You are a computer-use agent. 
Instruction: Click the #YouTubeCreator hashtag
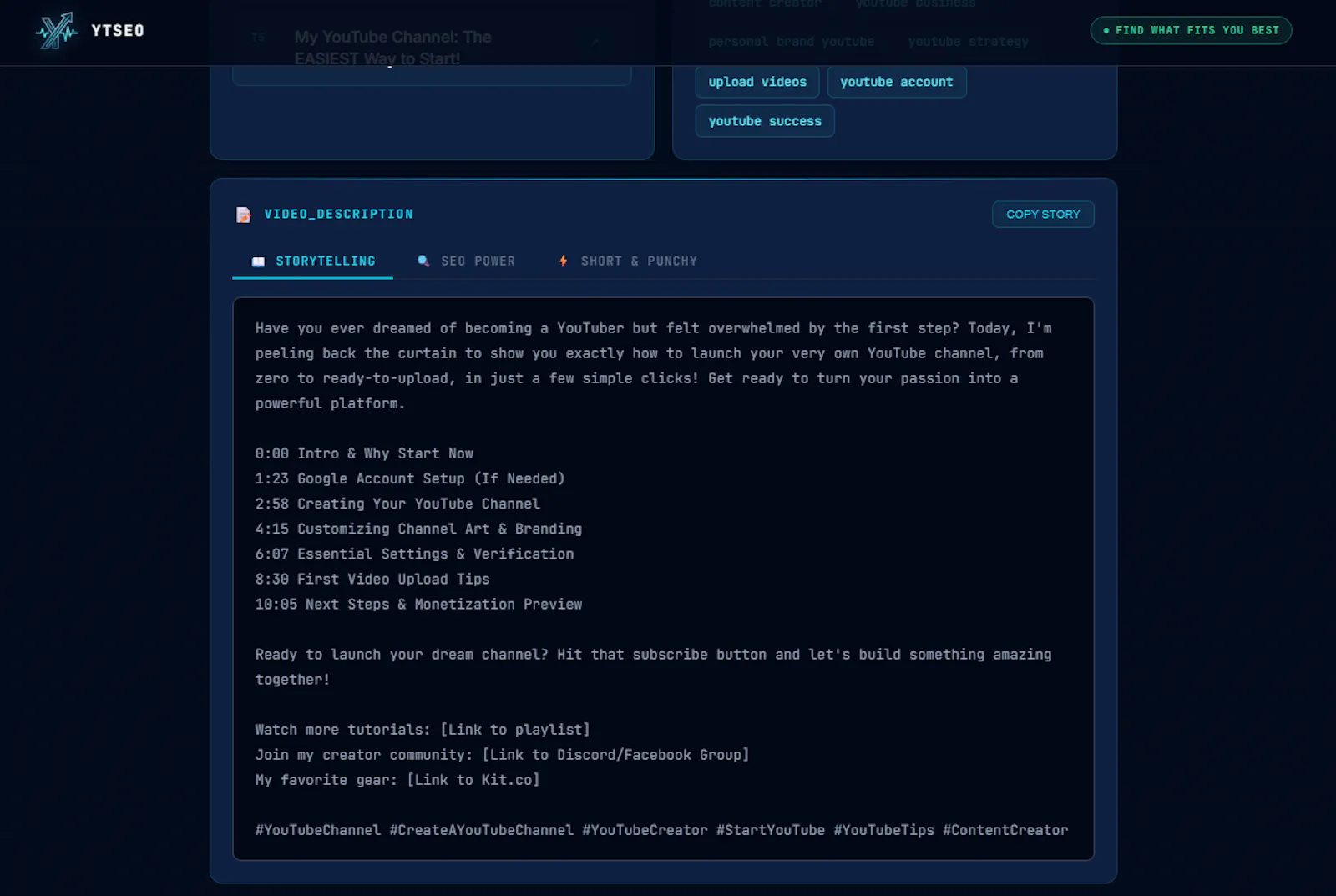[645, 830]
